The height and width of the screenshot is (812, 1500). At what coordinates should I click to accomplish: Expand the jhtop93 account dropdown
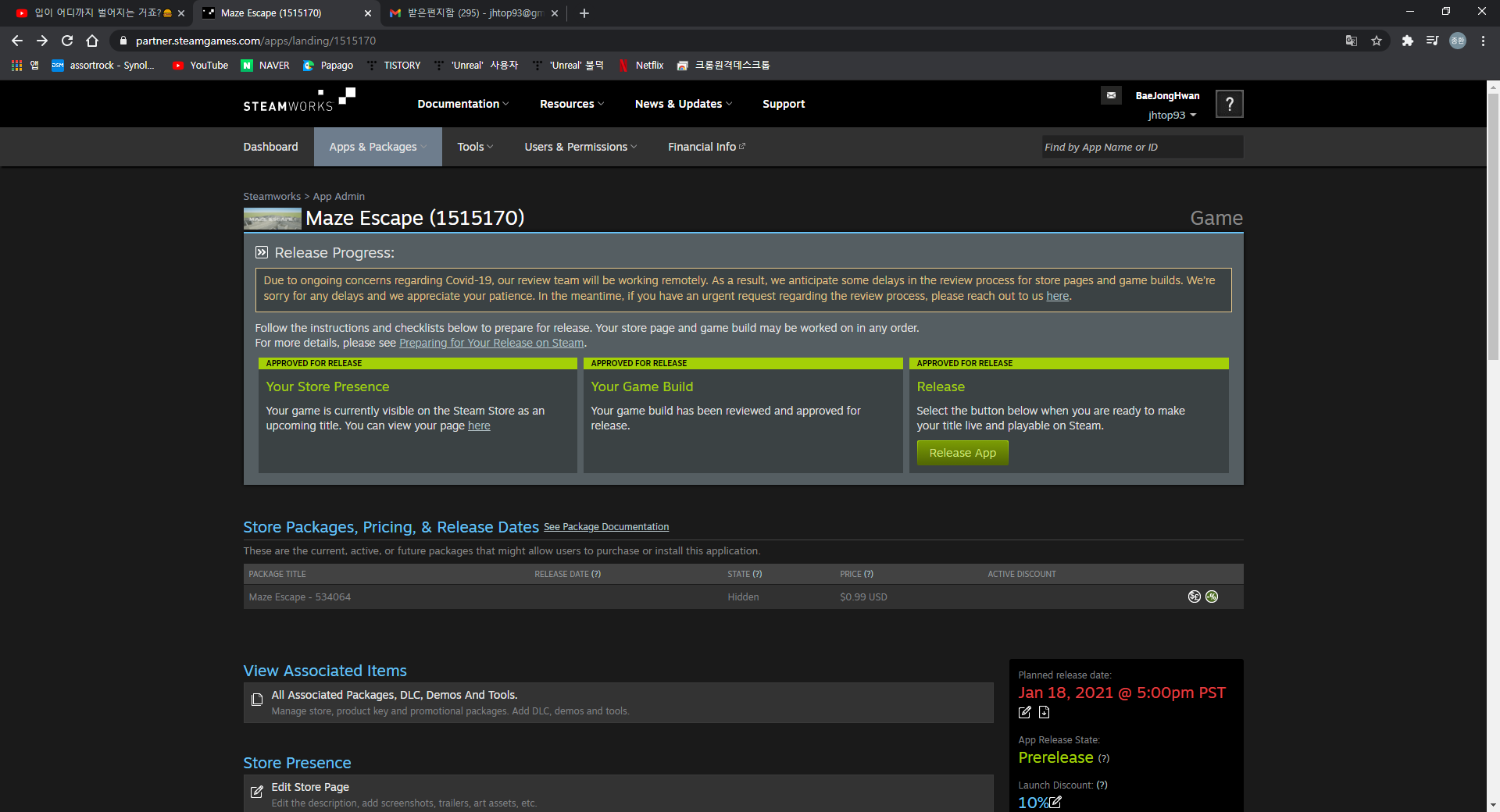tap(1172, 115)
